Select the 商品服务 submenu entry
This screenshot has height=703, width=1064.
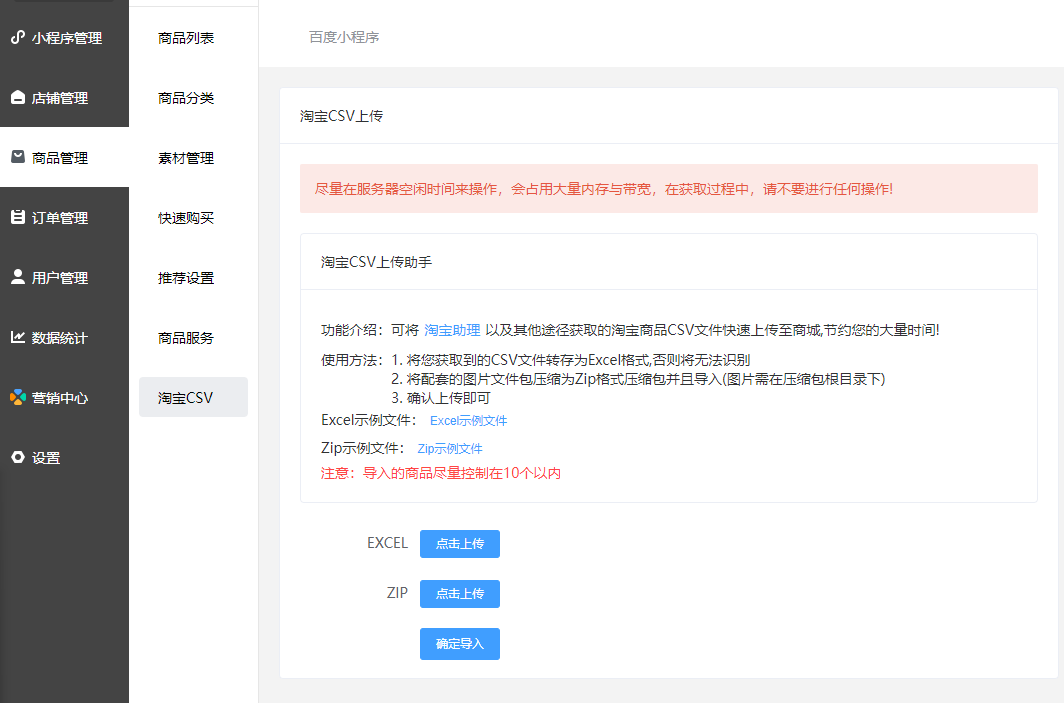[x=186, y=338]
